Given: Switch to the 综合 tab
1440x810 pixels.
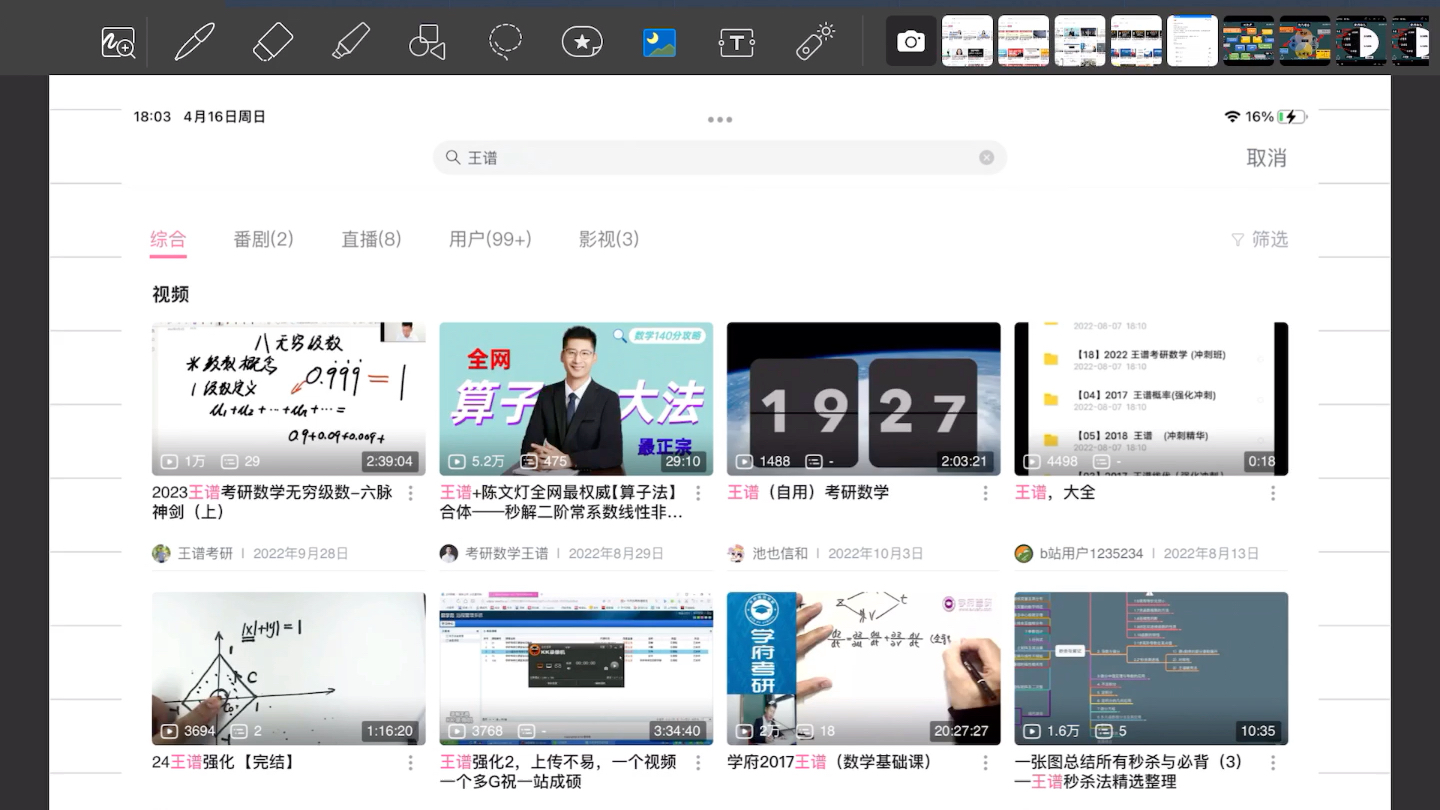Looking at the screenshot, I should coord(168,239).
